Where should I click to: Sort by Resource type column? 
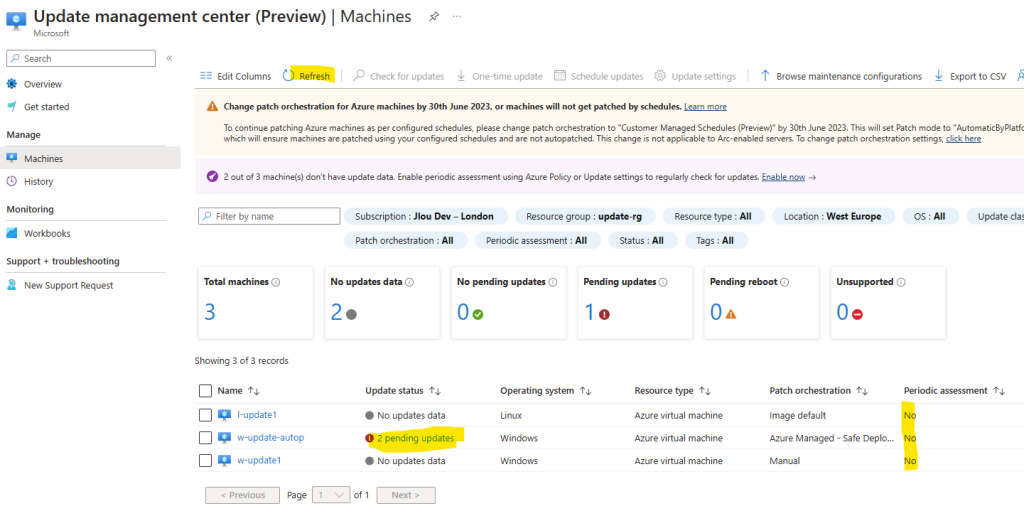(673, 391)
